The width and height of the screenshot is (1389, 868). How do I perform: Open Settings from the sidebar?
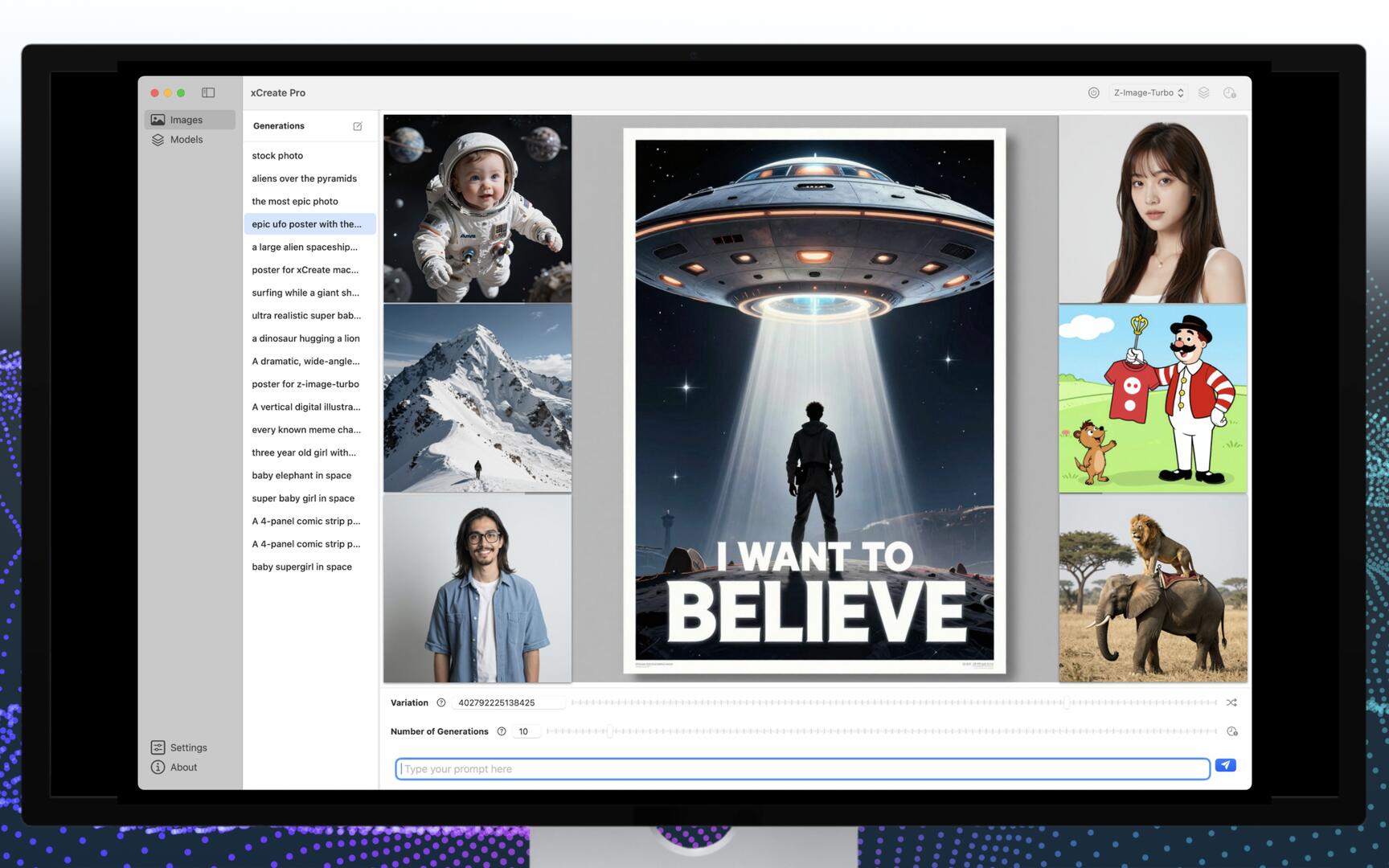[187, 747]
